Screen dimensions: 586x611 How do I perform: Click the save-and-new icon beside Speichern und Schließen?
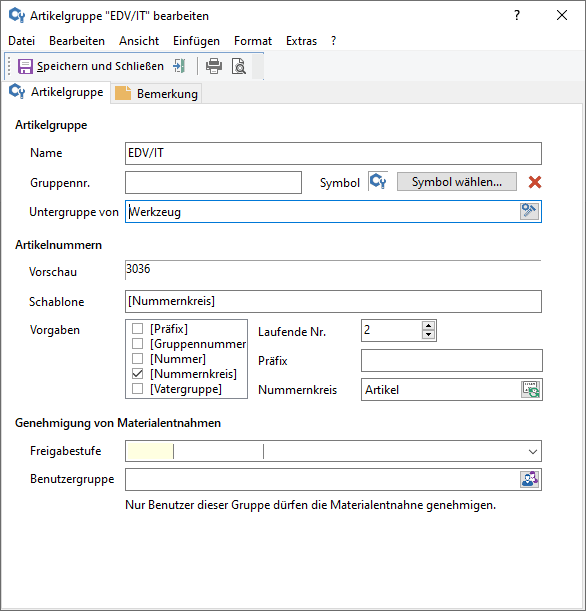pyautogui.click(x=180, y=66)
